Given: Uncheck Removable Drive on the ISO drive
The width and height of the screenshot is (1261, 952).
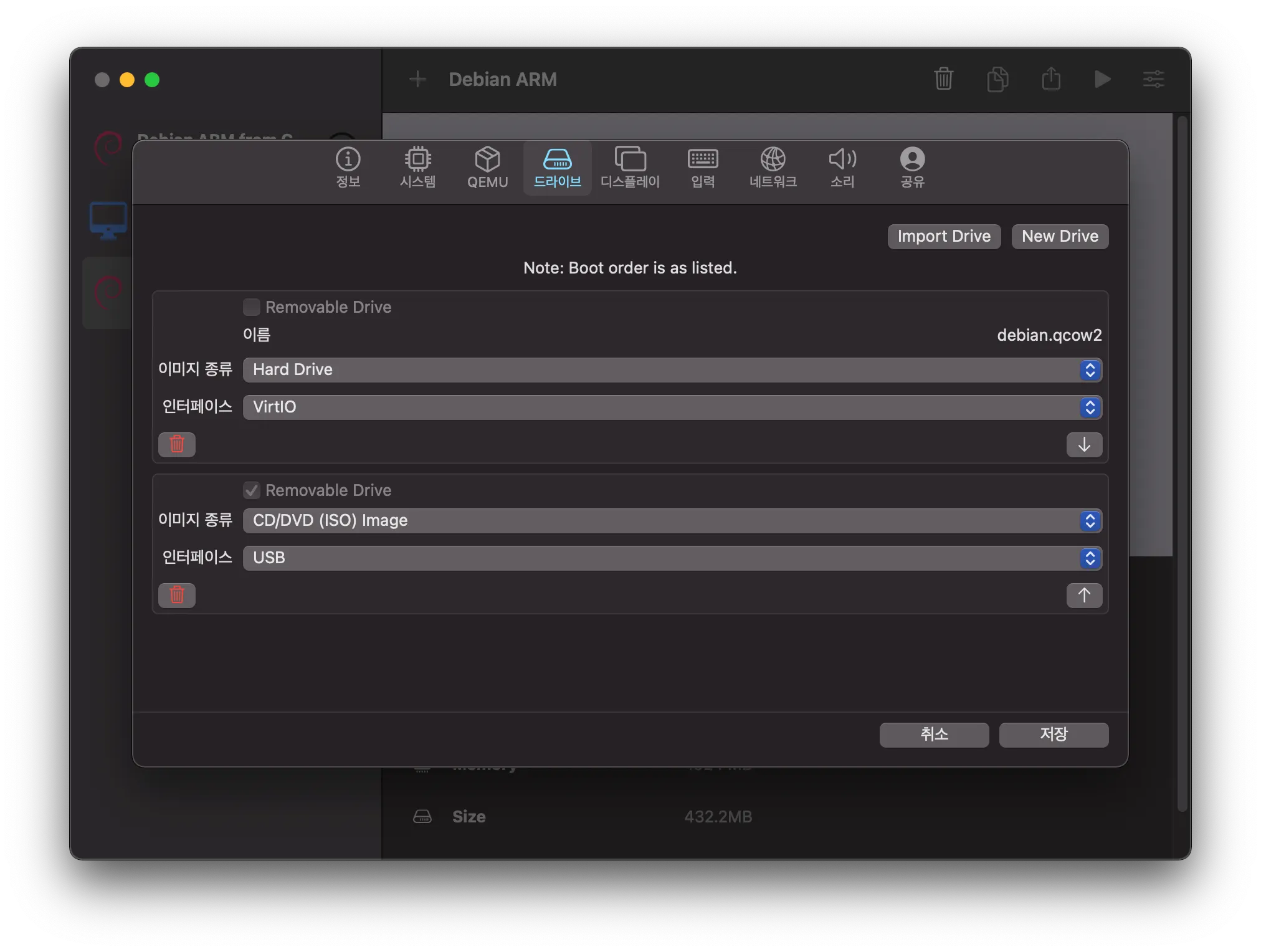Looking at the screenshot, I should click(252, 490).
